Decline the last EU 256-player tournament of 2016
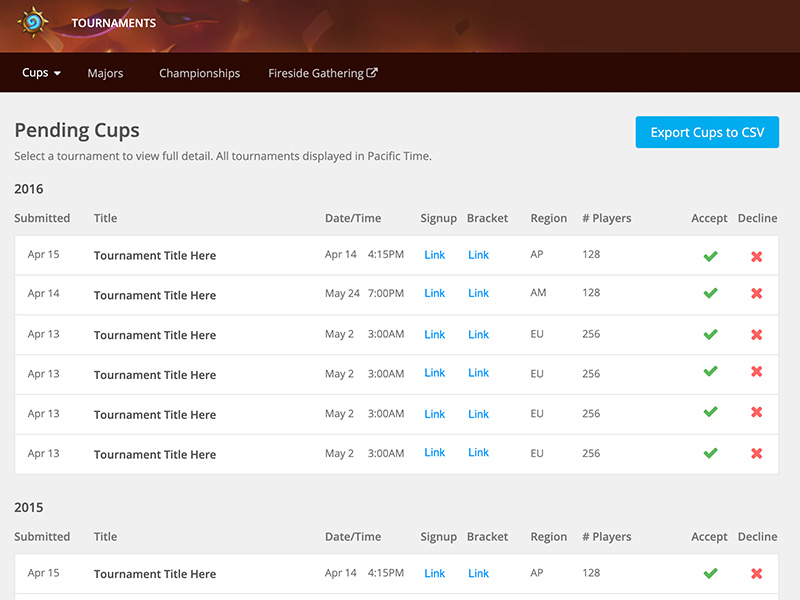The image size is (800, 600). 757,453
